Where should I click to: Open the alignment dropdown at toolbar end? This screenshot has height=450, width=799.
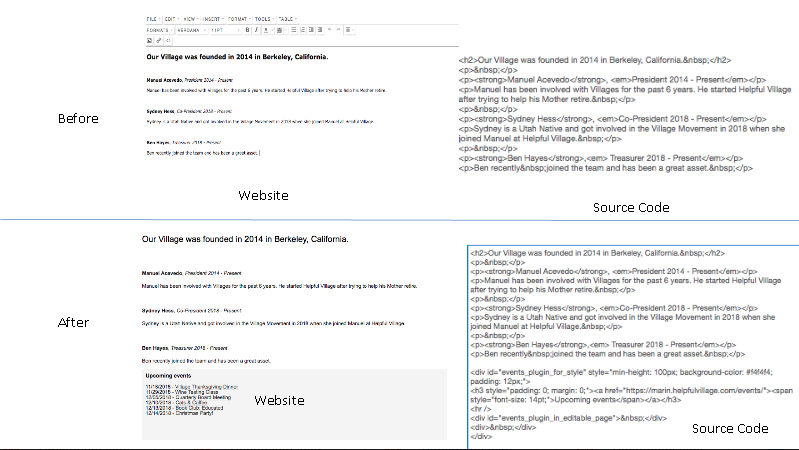point(349,30)
